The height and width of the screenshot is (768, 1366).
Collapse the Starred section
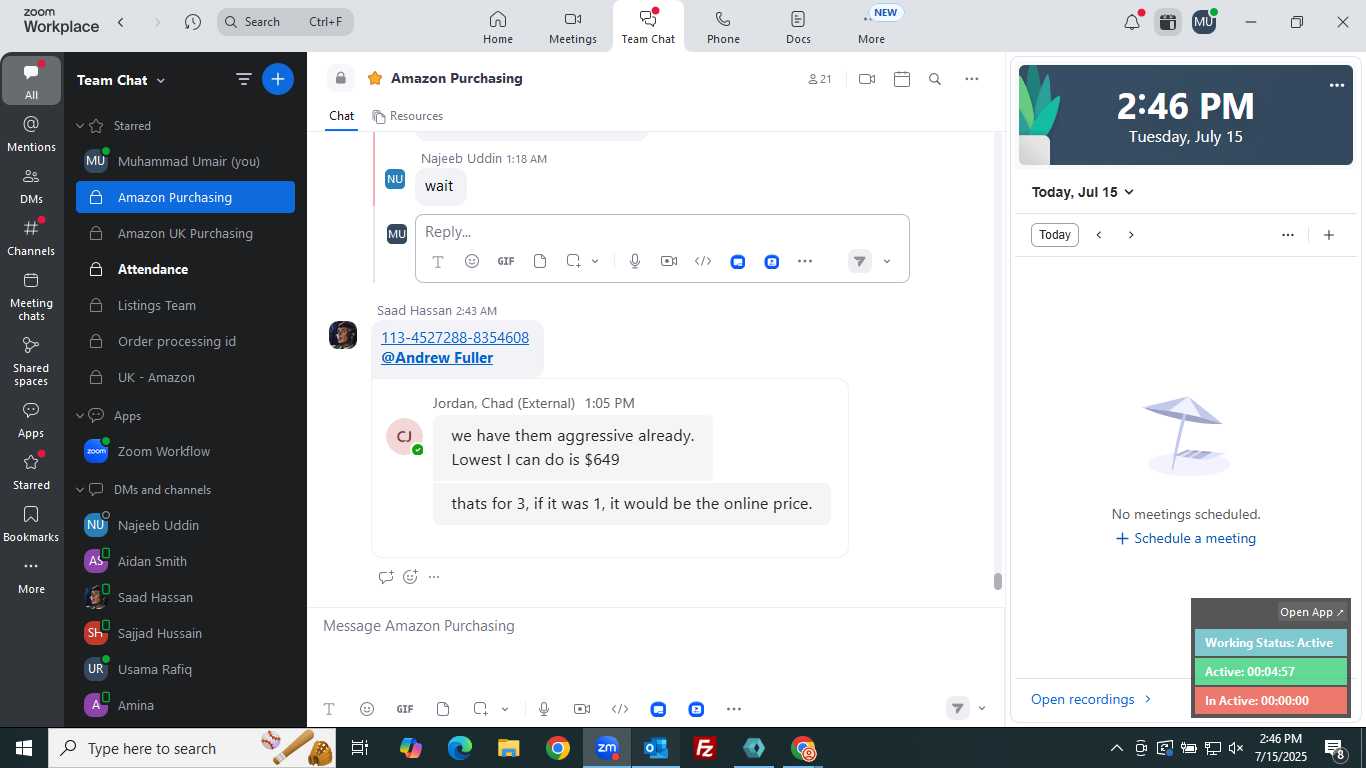(80, 126)
